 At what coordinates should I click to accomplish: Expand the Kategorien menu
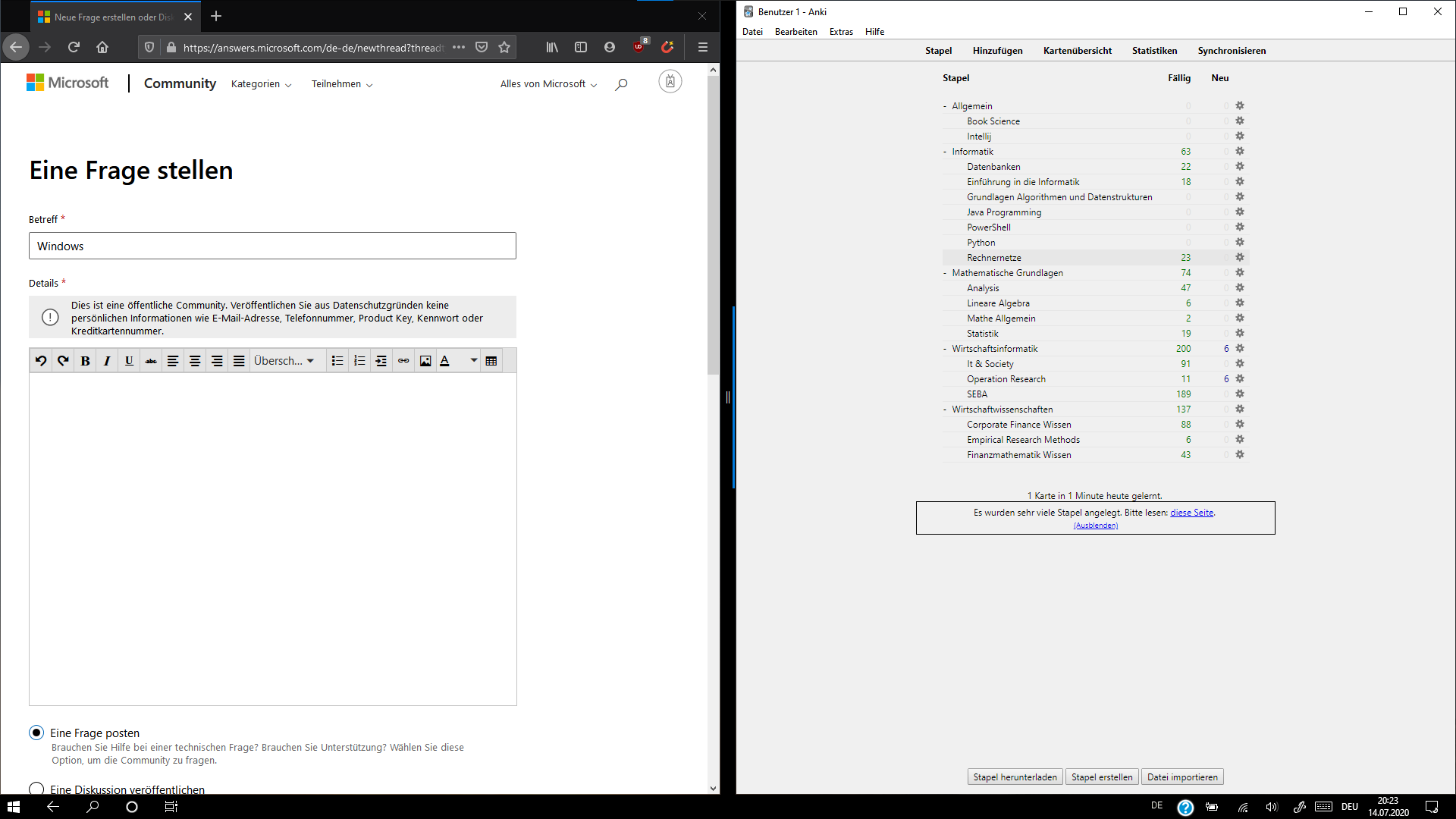point(261,84)
